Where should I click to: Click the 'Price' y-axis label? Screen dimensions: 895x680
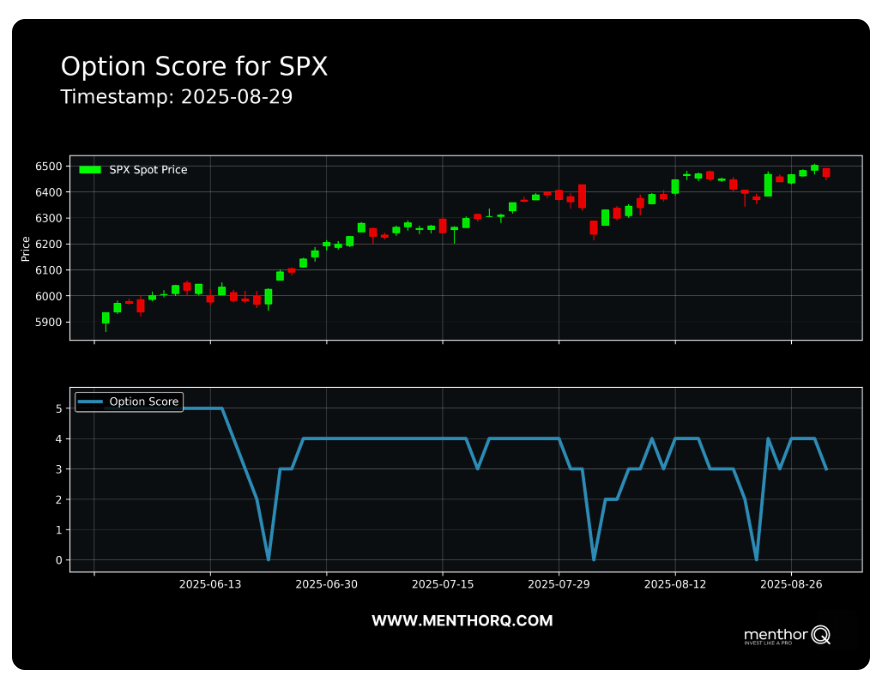(26, 249)
